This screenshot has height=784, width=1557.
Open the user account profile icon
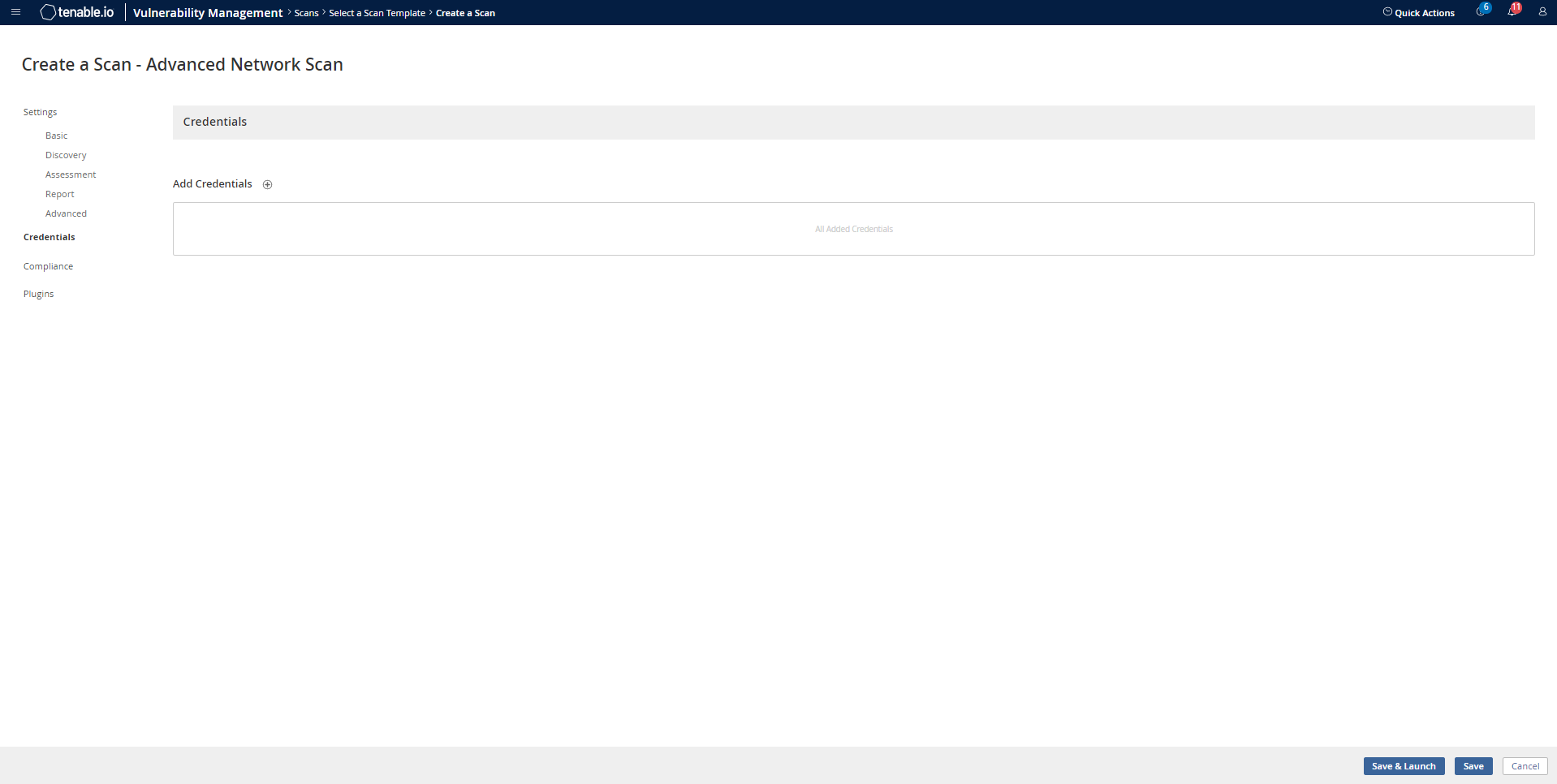1542,12
